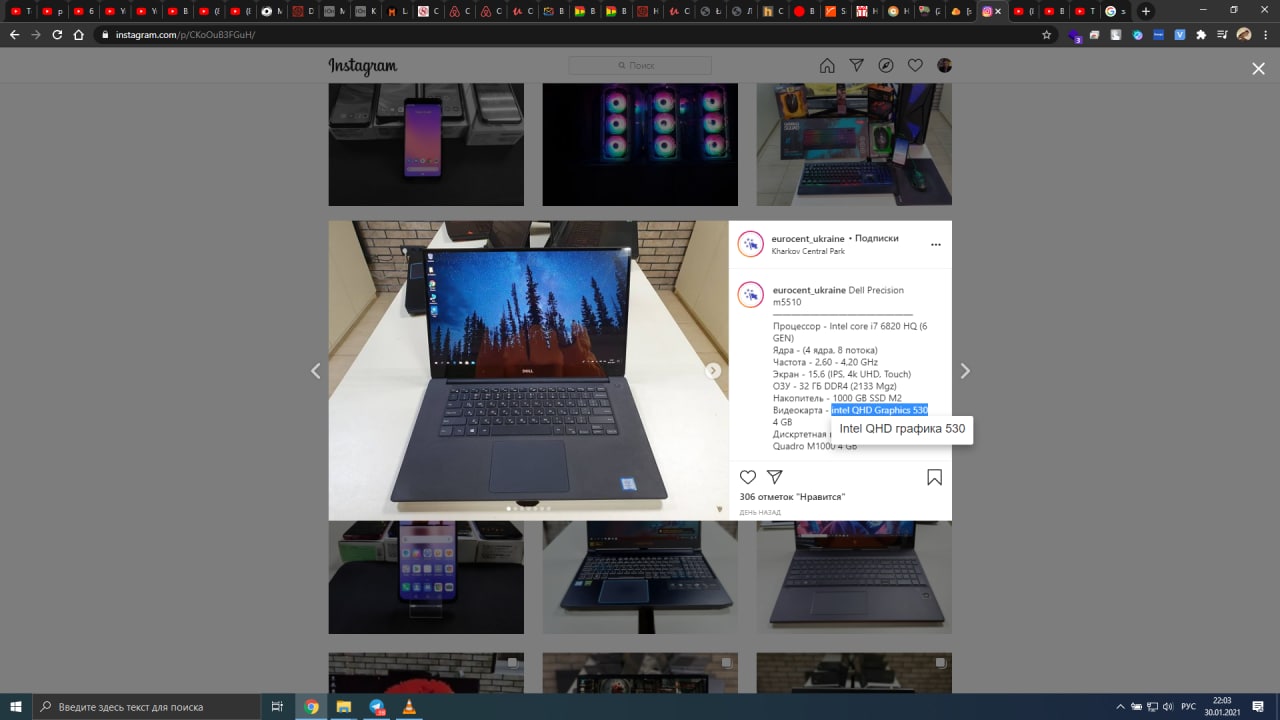This screenshot has width=1280, height=720.
Task: Switch to the Google tab
Action: pyautogui.click(x=1116, y=11)
